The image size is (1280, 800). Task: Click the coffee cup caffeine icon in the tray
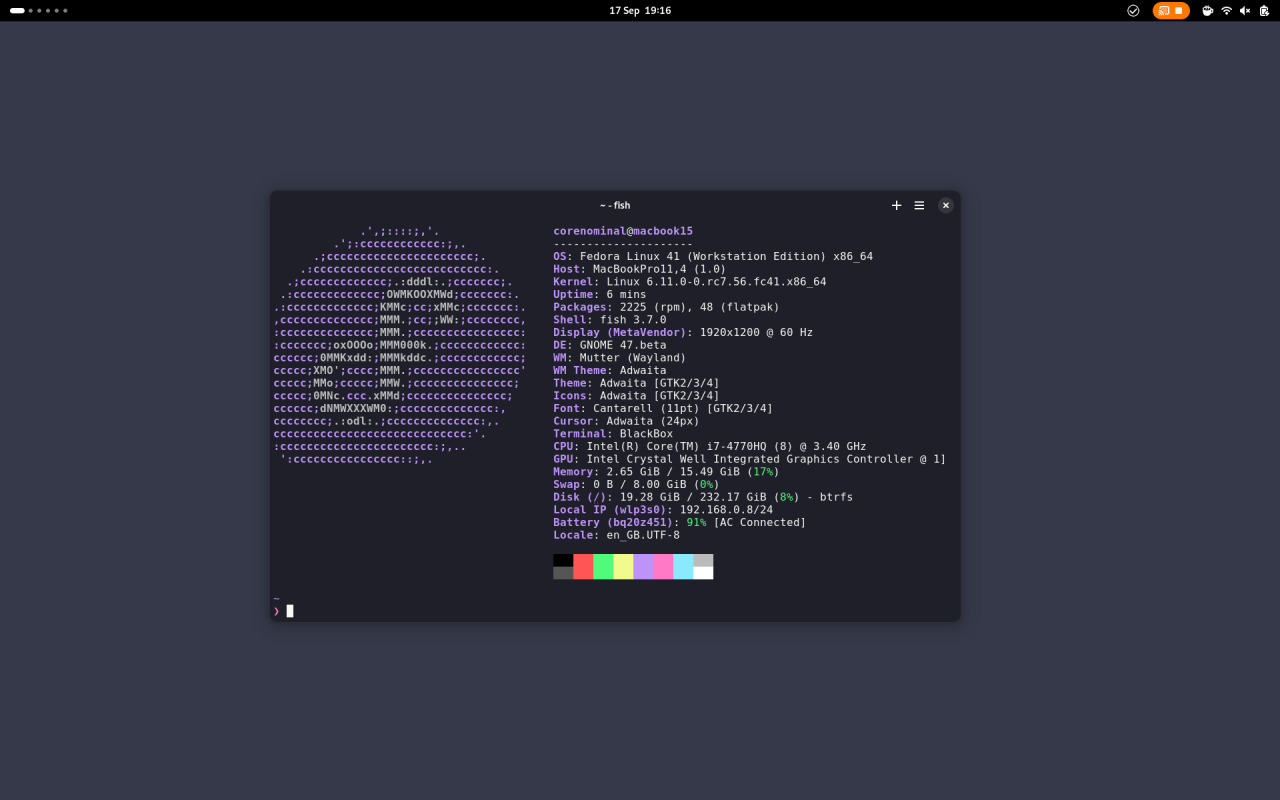click(1207, 10)
